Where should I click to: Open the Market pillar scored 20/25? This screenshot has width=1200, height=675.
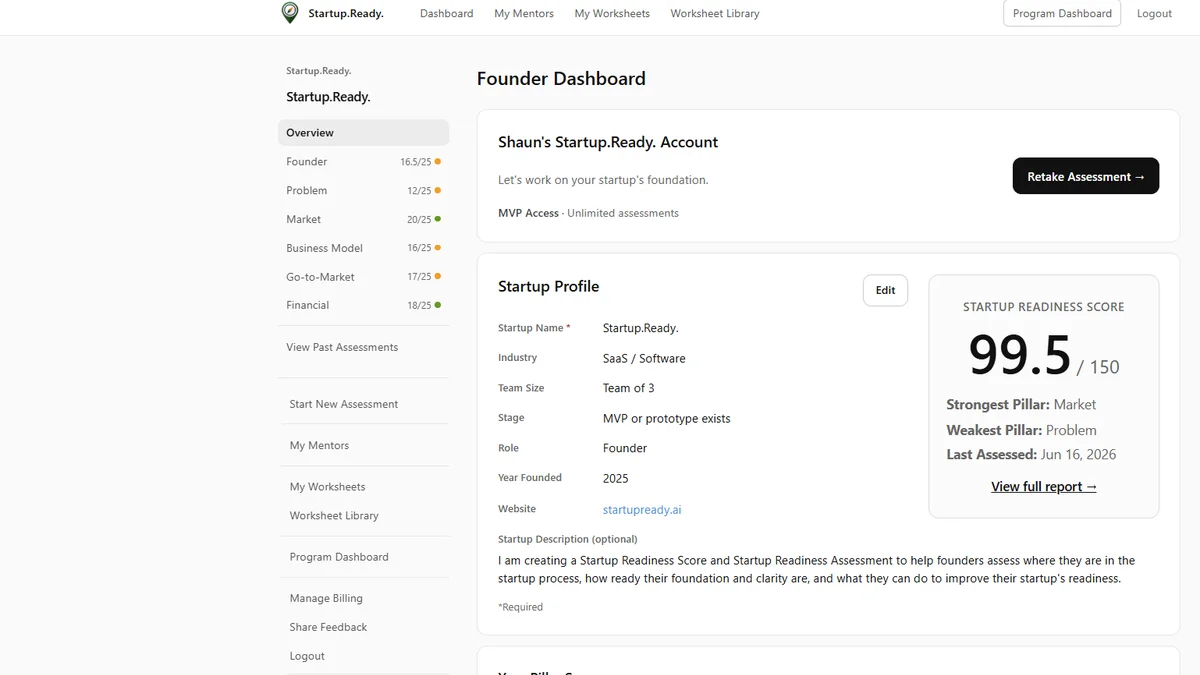(x=364, y=219)
